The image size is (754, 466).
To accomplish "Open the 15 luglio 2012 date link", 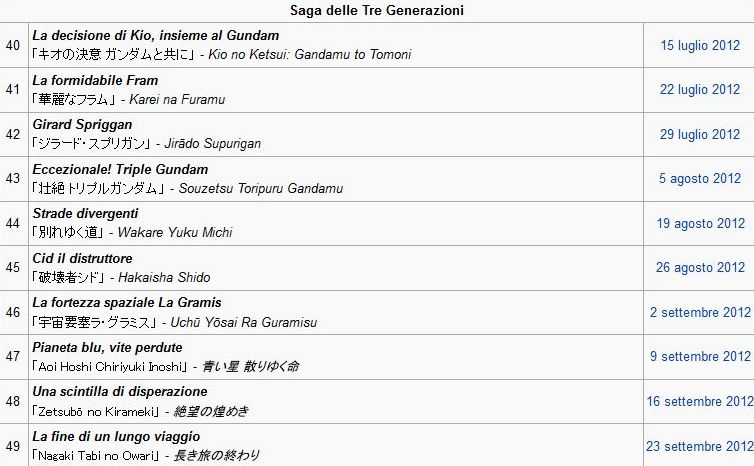I will [700, 45].
